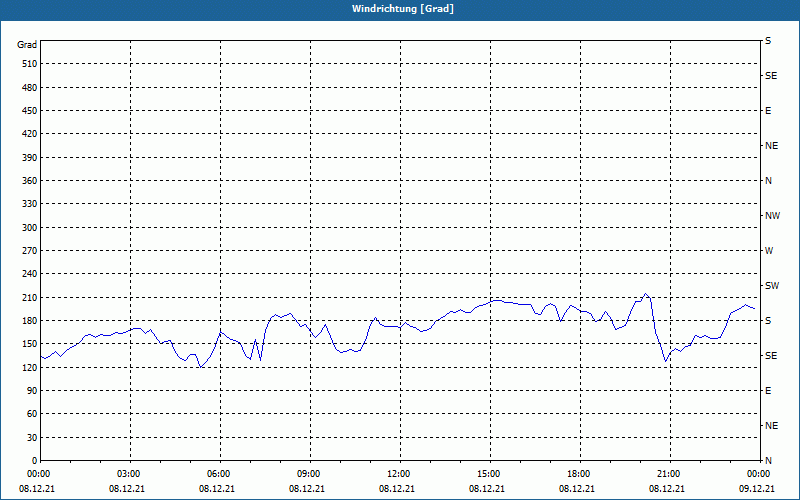This screenshot has width=800, height=500.
Task: Select the '18:00' time axis label
Action: click(580, 474)
